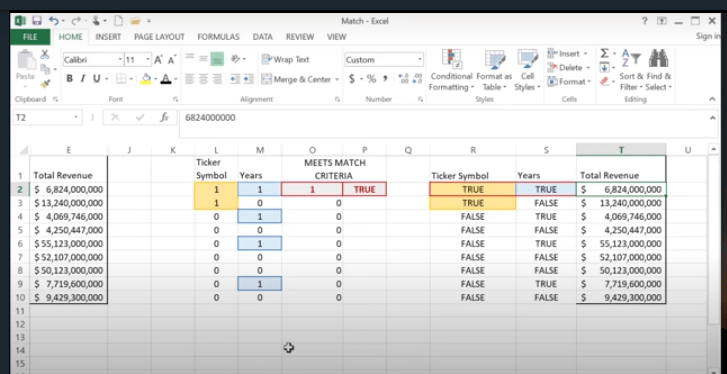Viewport: 727px width, 374px height.
Task: Decrease decimal places
Action: tap(417, 79)
